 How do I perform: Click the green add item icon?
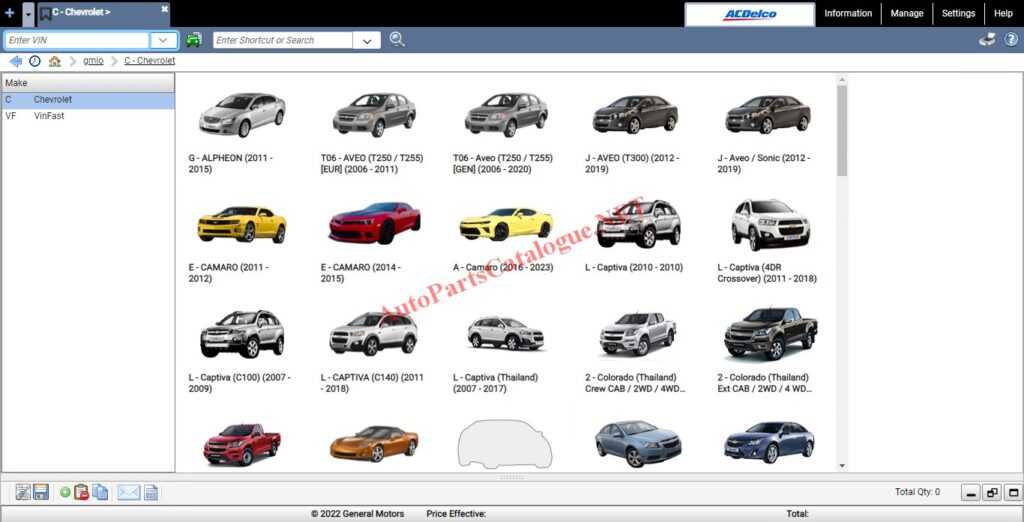65,493
